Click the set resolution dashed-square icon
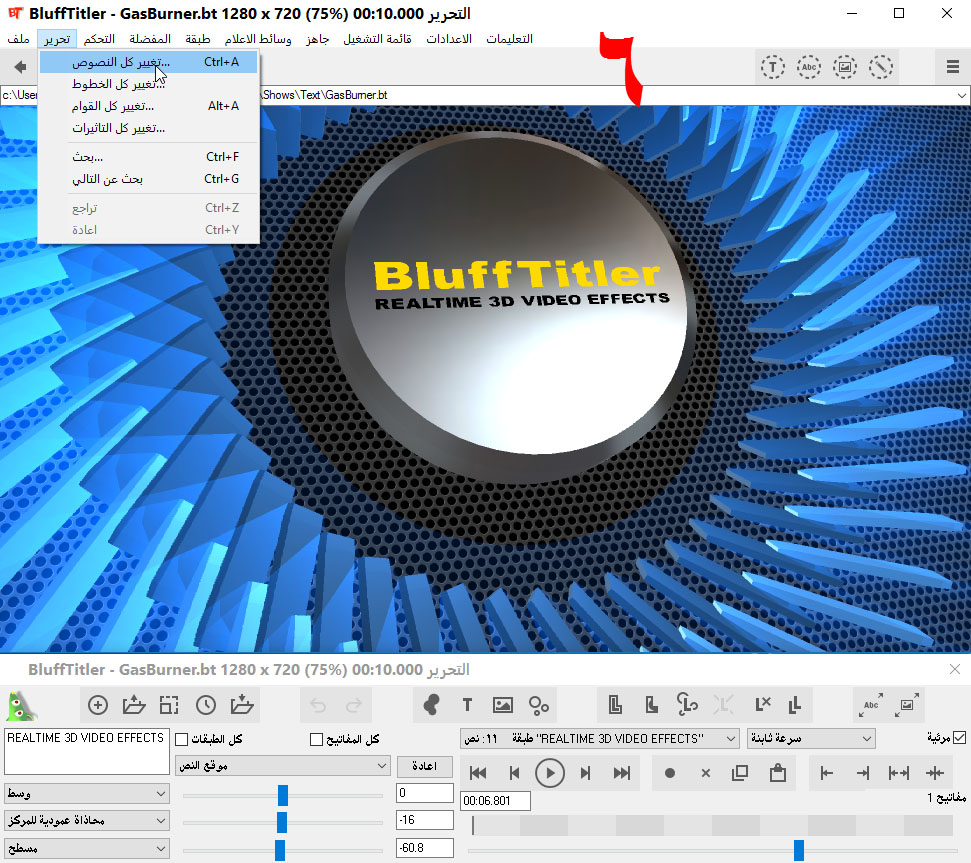The width and height of the screenshot is (971, 863). [169, 705]
